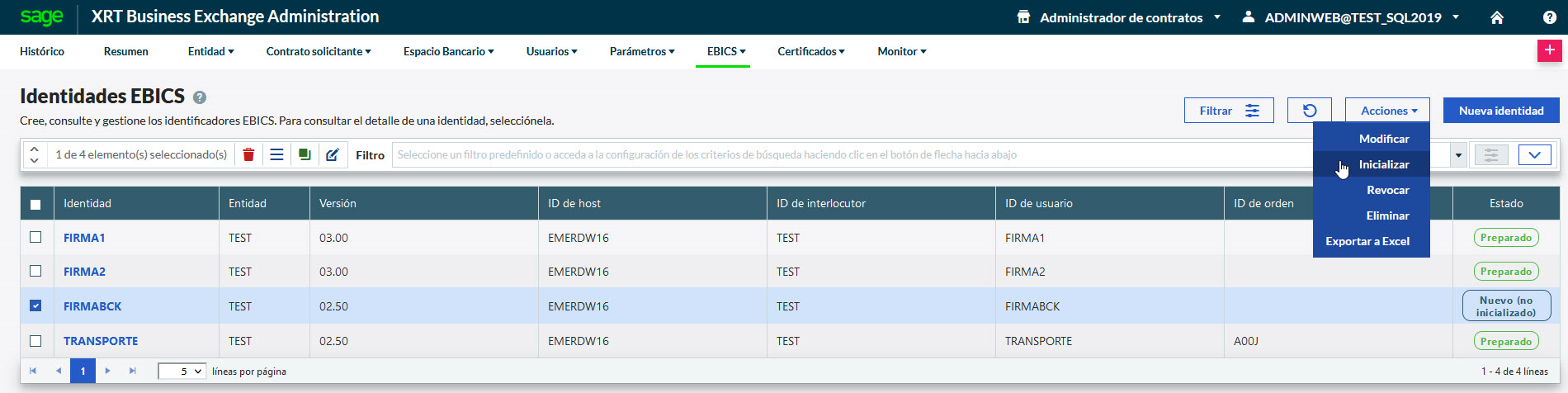Image resolution: width=1568 pixels, height=393 pixels.
Task: Expand search criteria with chevron-down button
Action: point(1534,154)
